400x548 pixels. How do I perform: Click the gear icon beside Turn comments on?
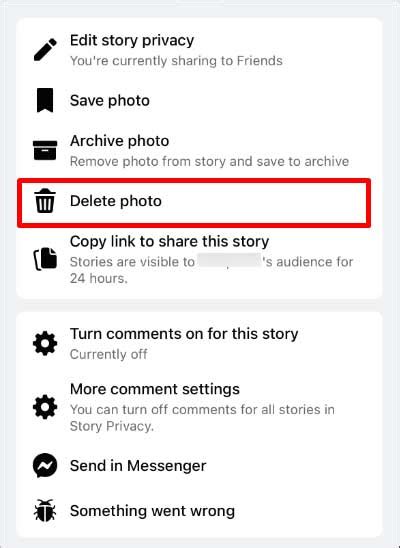pyautogui.click(x=45, y=344)
